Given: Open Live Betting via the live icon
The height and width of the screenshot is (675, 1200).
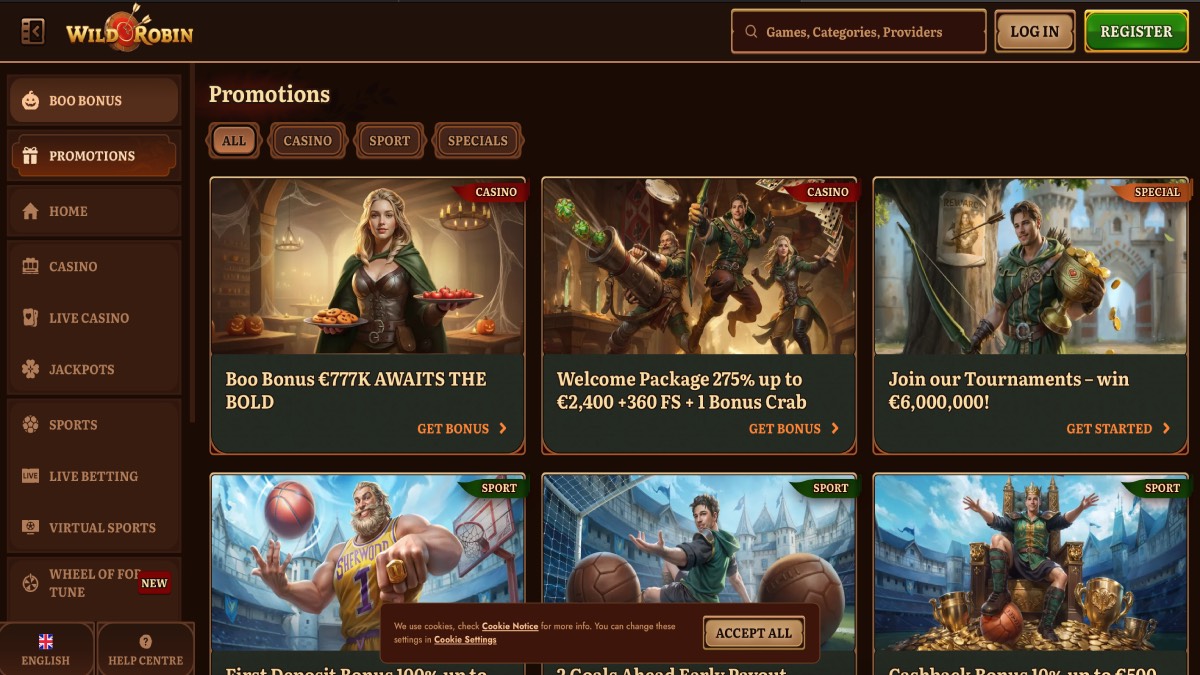Looking at the screenshot, I should [x=30, y=476].
